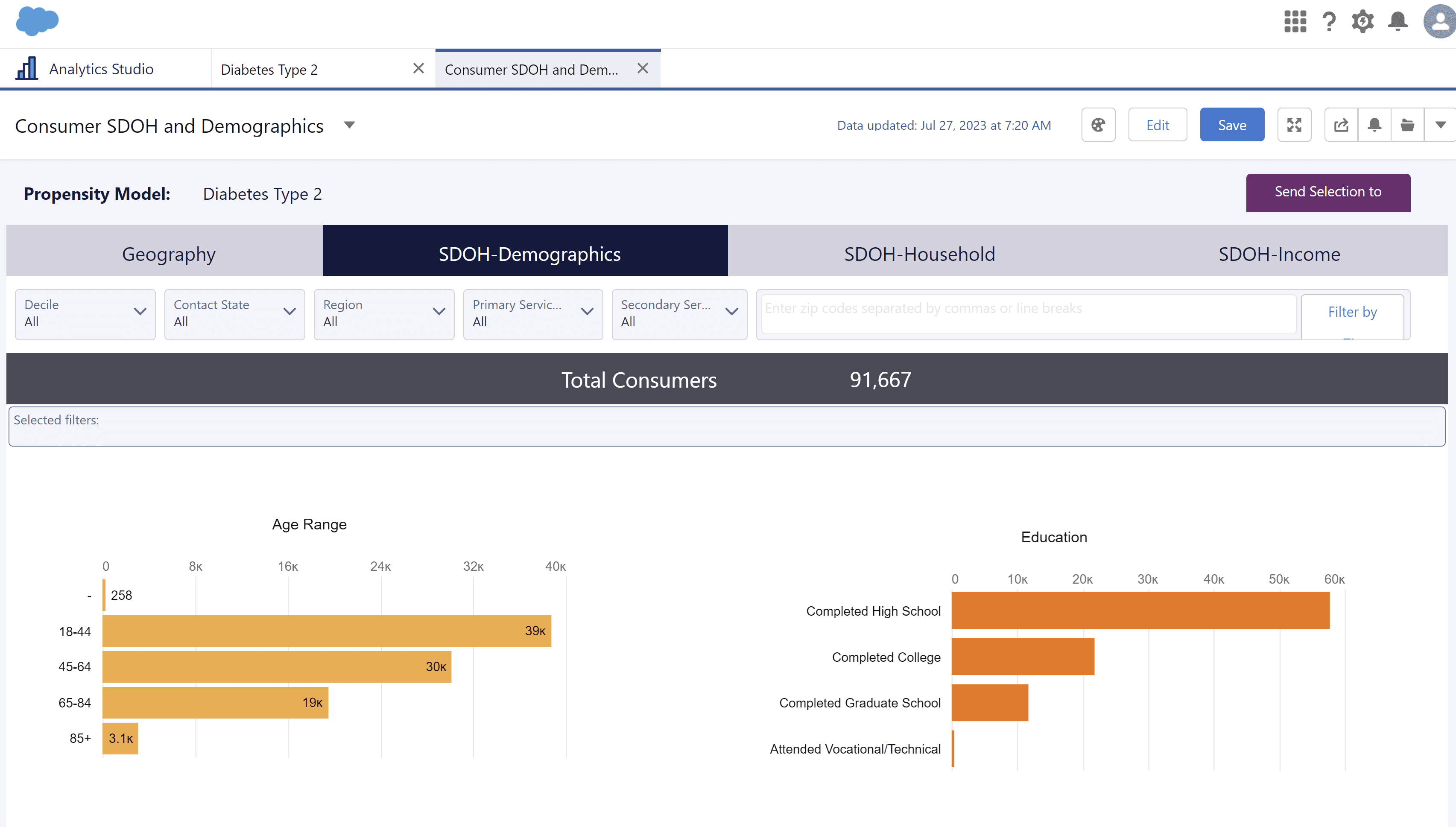Focus the zip codes input field
Image resolution: width=1456 pixels, height=827 pixels.
[x=1029, y=313]
